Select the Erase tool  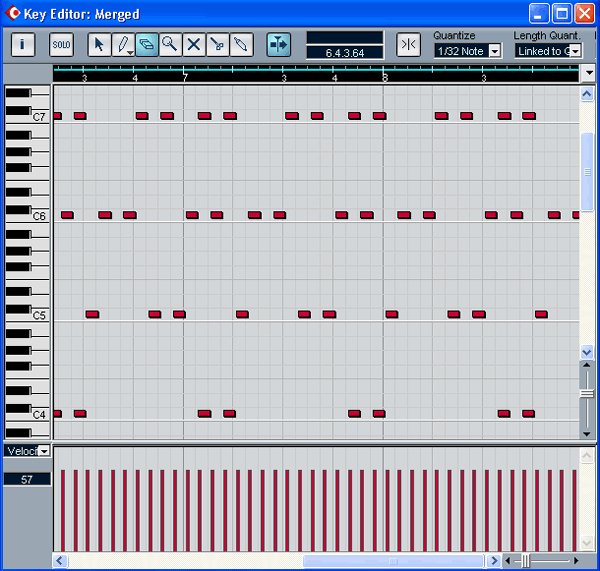(x=147, y=45)
